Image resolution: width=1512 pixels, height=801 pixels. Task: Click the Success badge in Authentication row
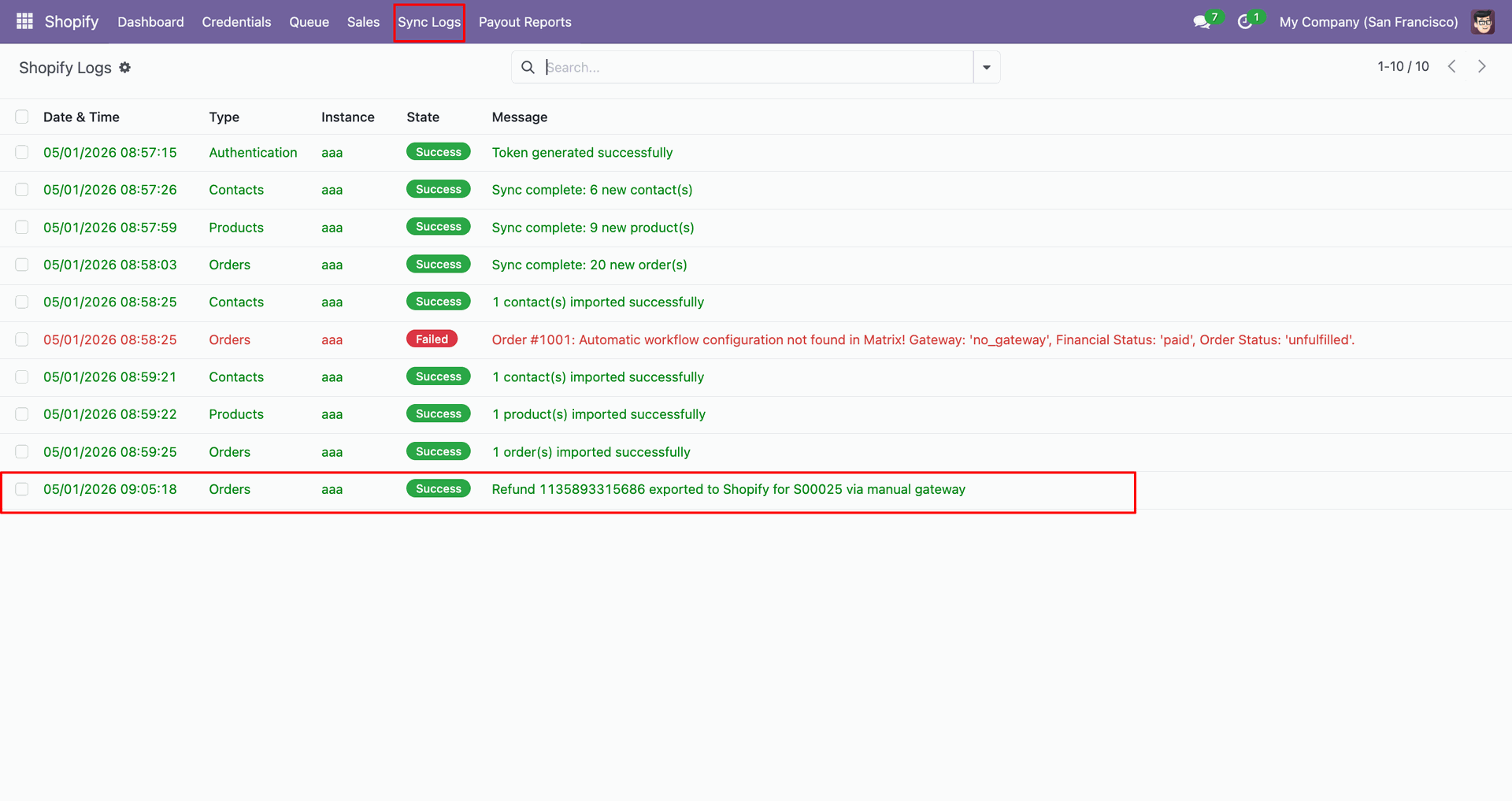(x=439, y=152)
